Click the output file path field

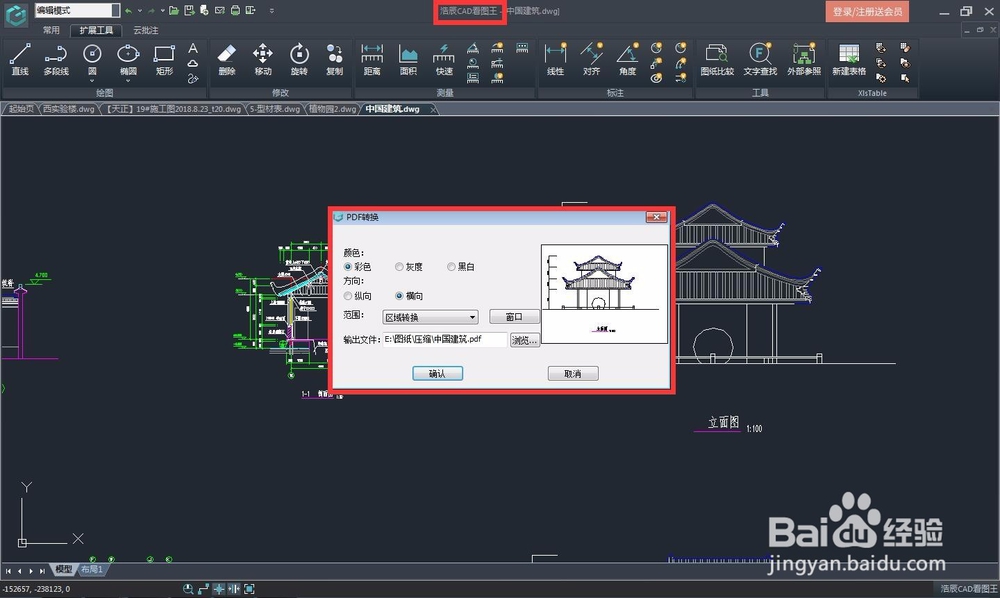(x=445, y=340)
